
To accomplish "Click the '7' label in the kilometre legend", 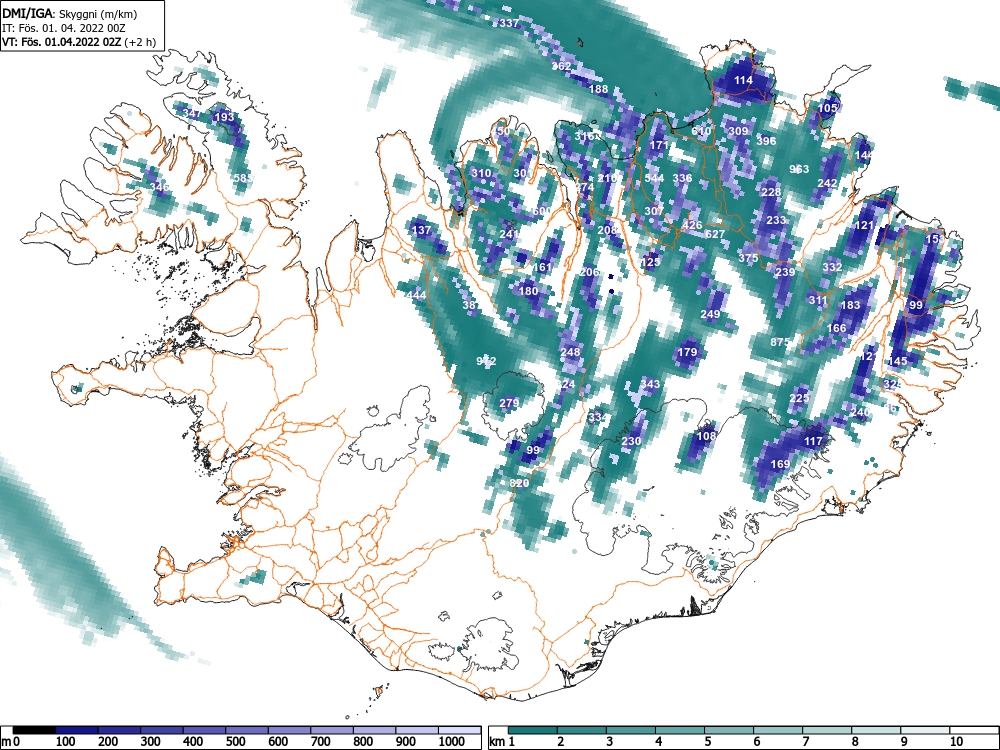I will [x=805, y=742].
